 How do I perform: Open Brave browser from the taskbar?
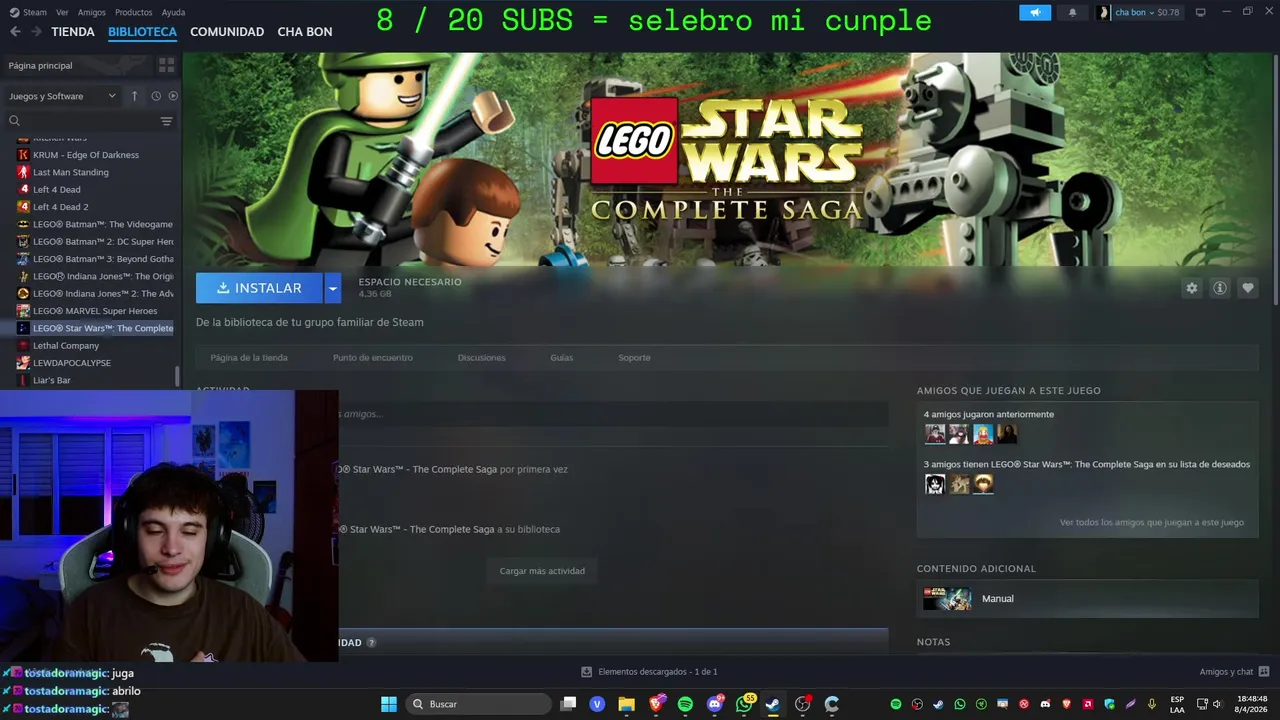pos(656,704)
